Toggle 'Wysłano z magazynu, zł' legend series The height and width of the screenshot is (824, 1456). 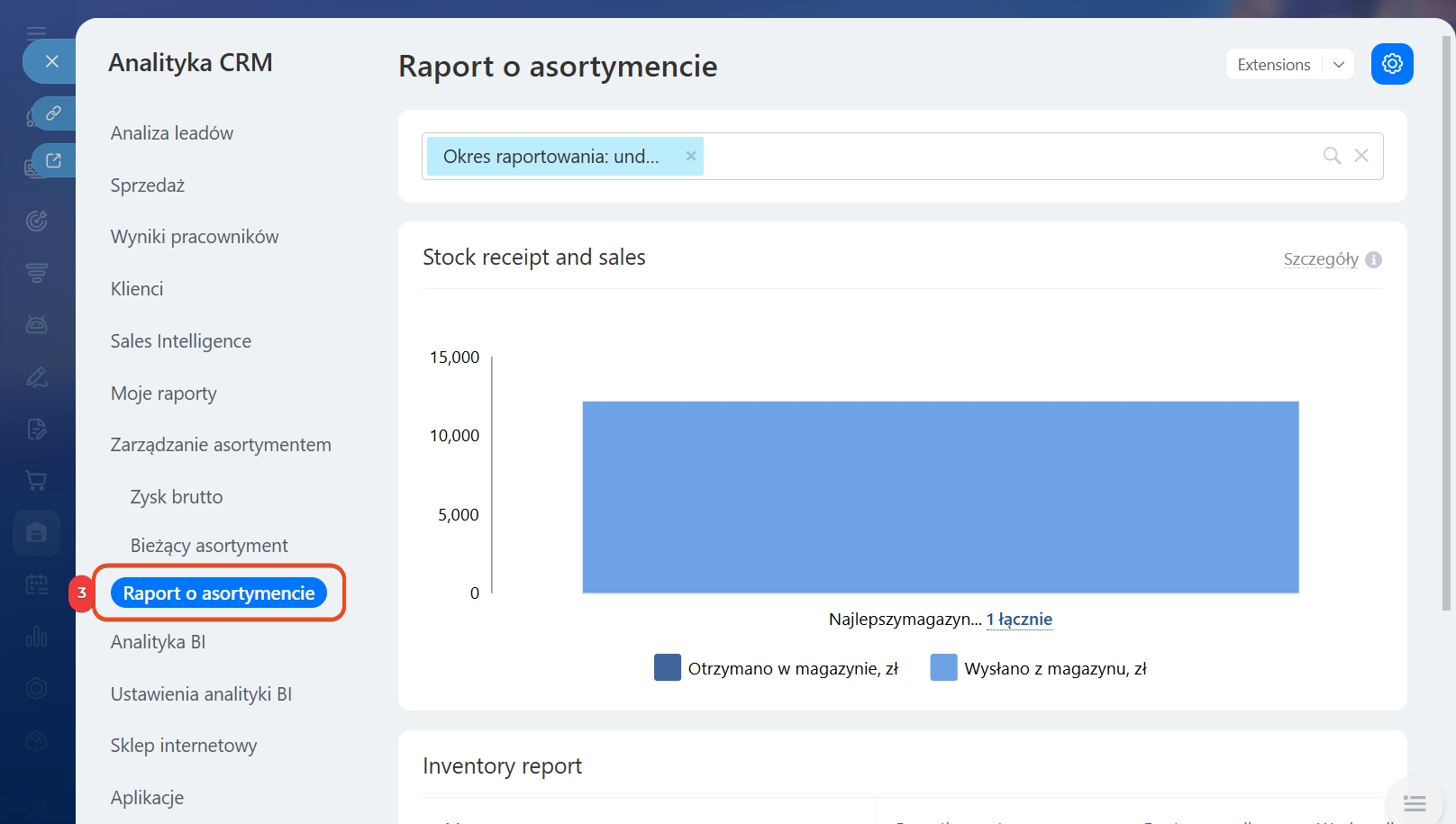pos(1038,668)
